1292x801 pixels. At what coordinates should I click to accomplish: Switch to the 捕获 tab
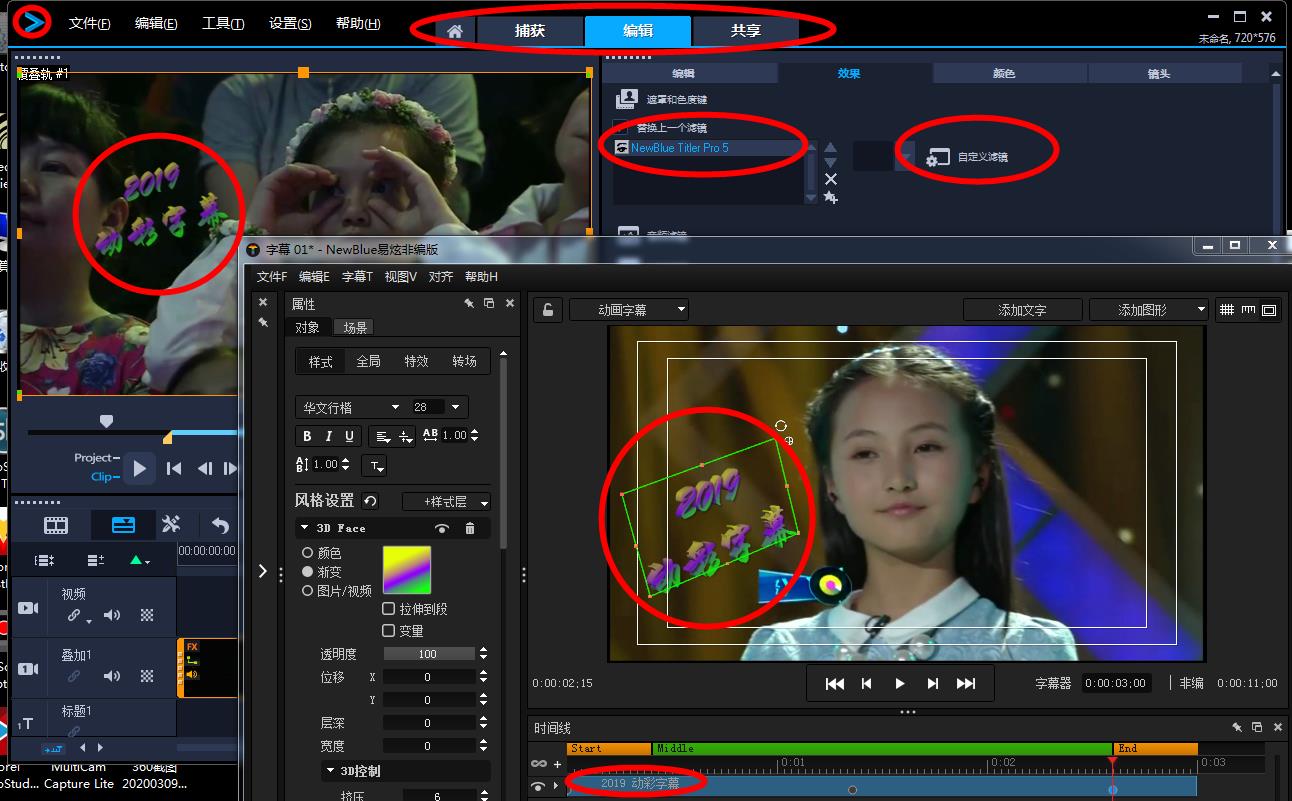[x=530, y=31]
